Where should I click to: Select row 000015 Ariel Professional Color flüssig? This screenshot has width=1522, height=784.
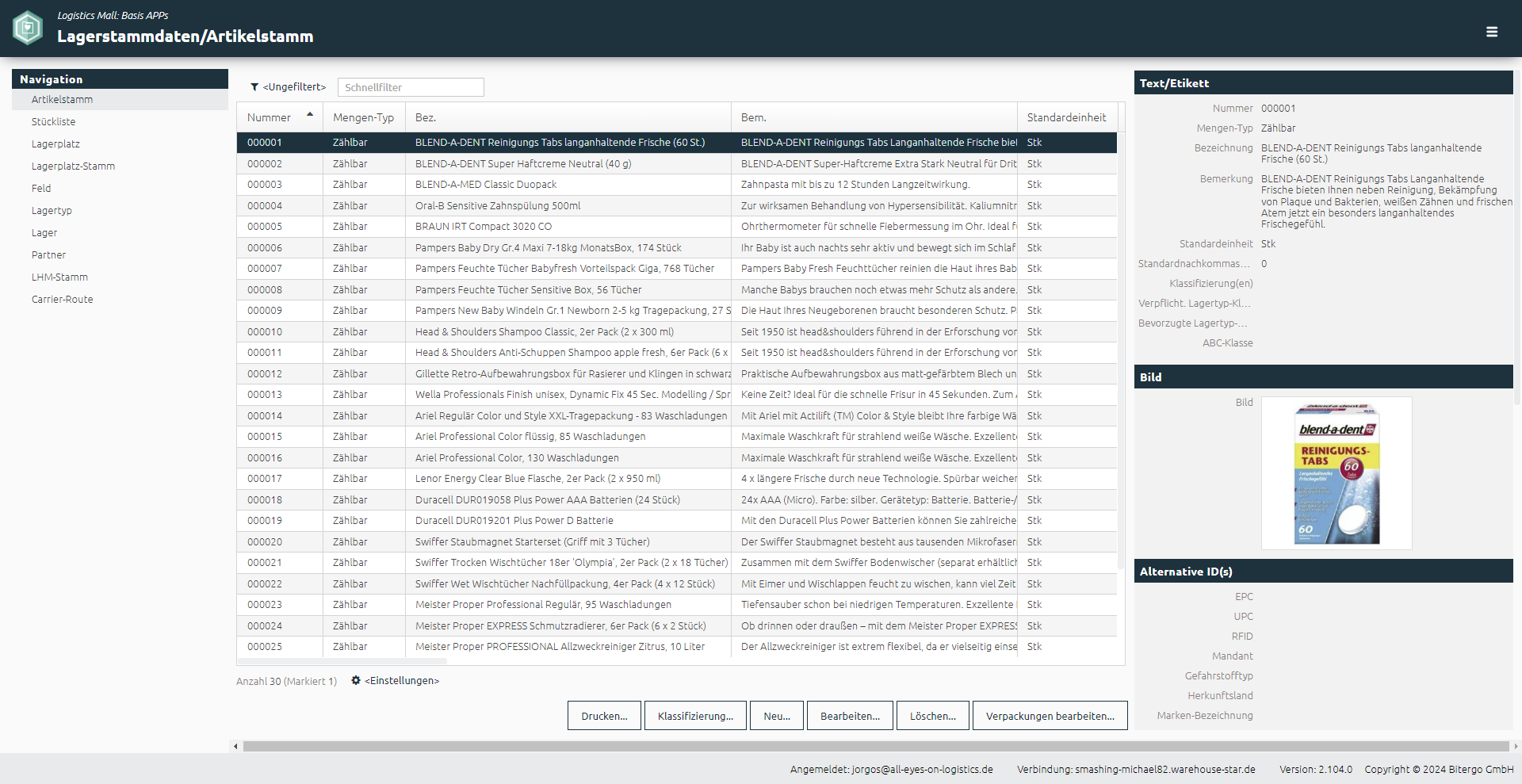point(677,437)
